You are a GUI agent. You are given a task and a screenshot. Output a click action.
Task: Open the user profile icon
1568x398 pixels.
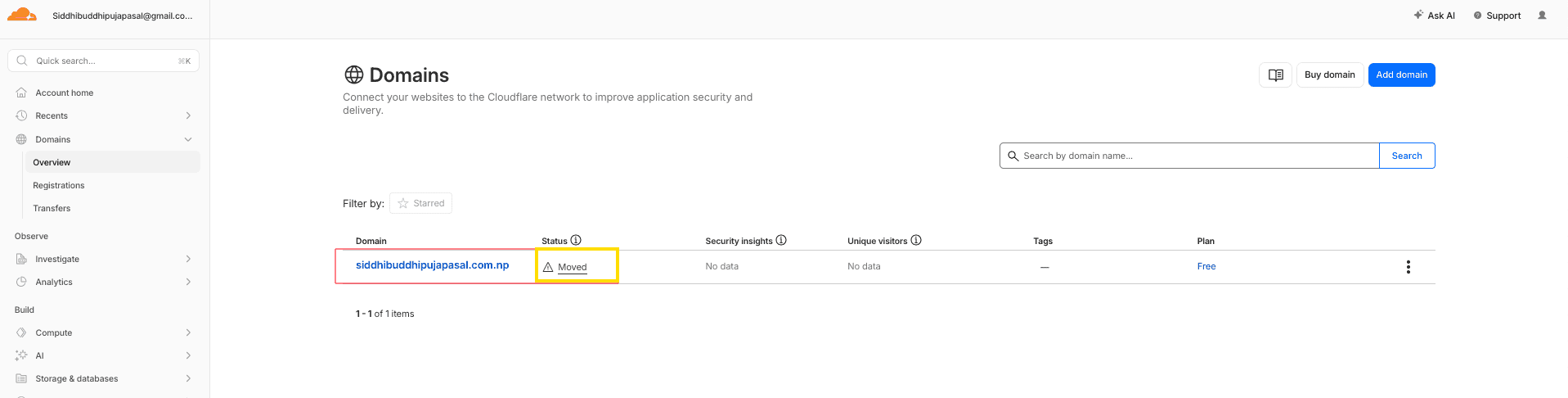coord(1542,15)
